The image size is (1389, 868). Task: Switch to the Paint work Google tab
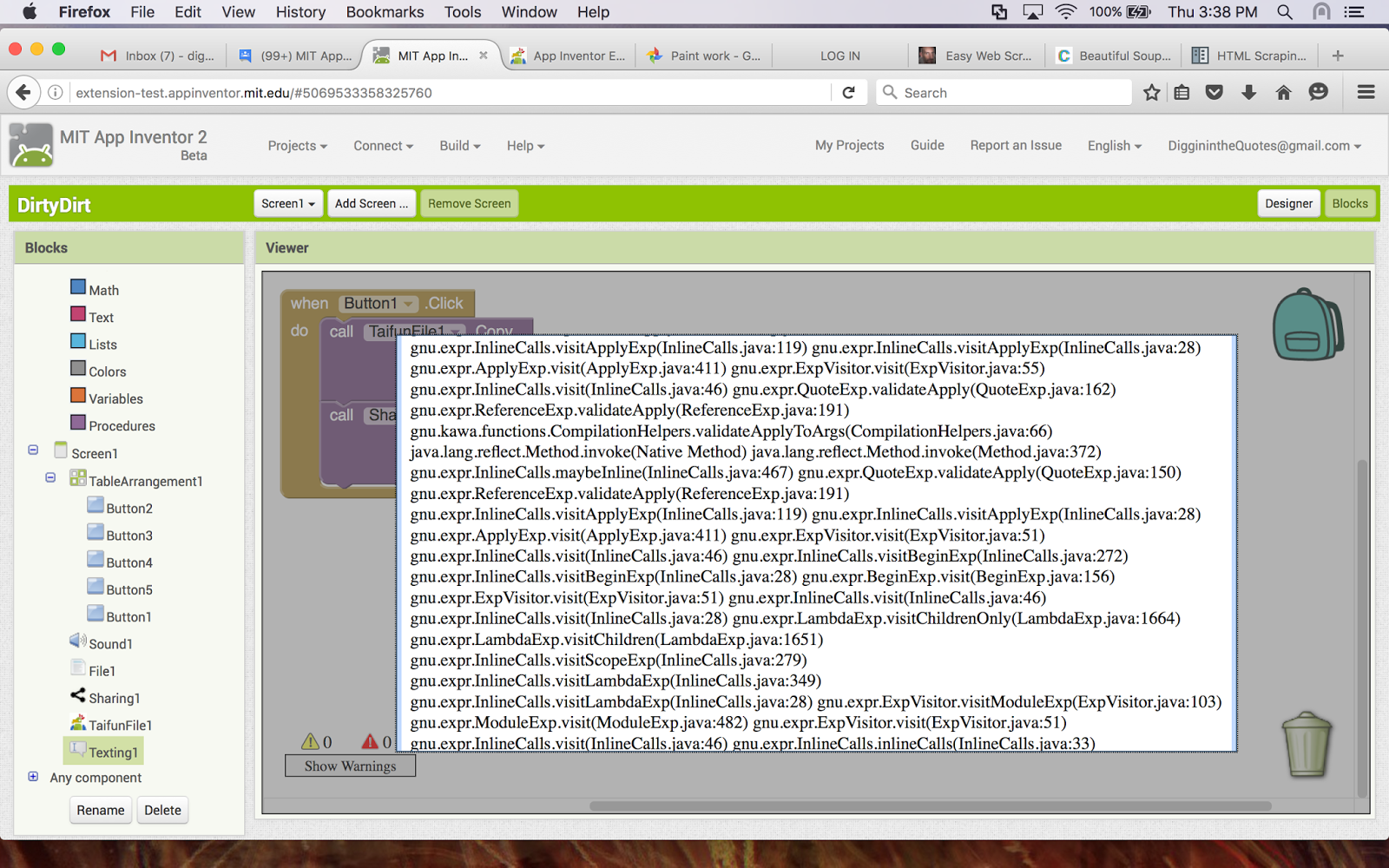[x=705, y=56]
